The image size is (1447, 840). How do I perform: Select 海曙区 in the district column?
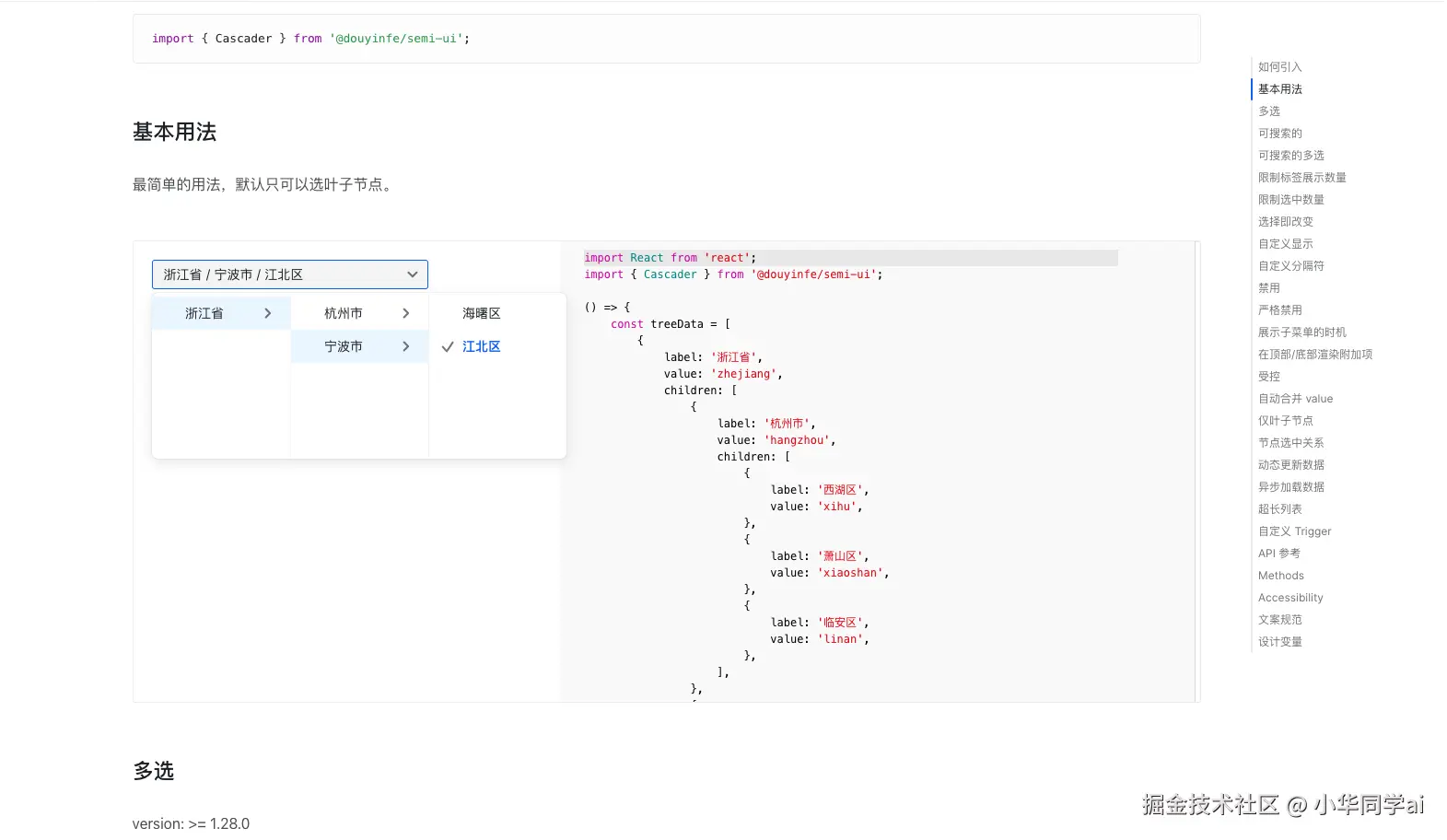click(482, 314)
